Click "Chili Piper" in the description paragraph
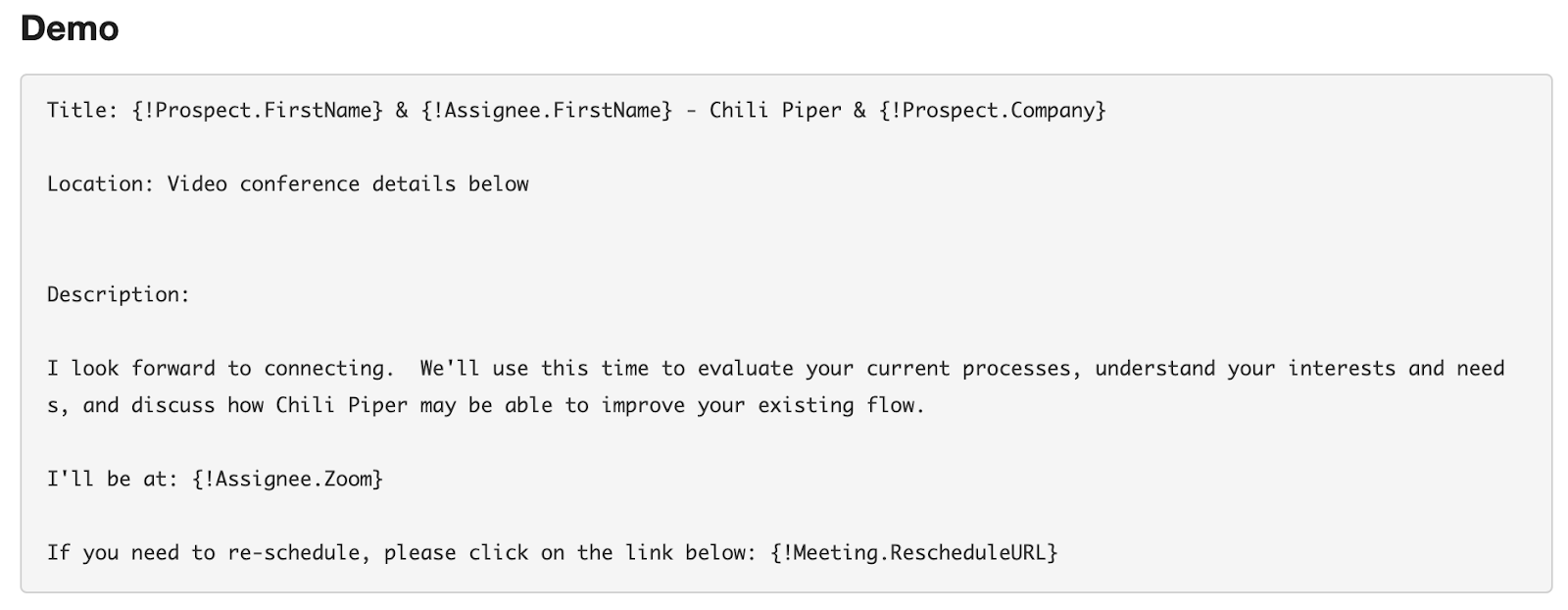 (342, 405)
